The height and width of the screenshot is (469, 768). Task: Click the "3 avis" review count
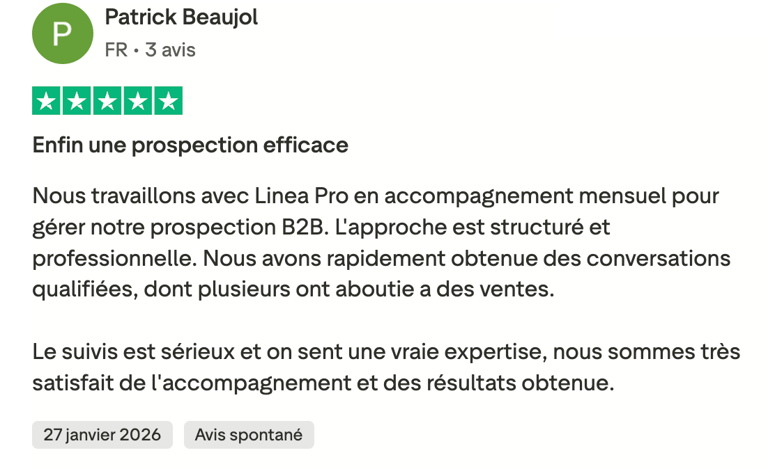pos(170,49)
